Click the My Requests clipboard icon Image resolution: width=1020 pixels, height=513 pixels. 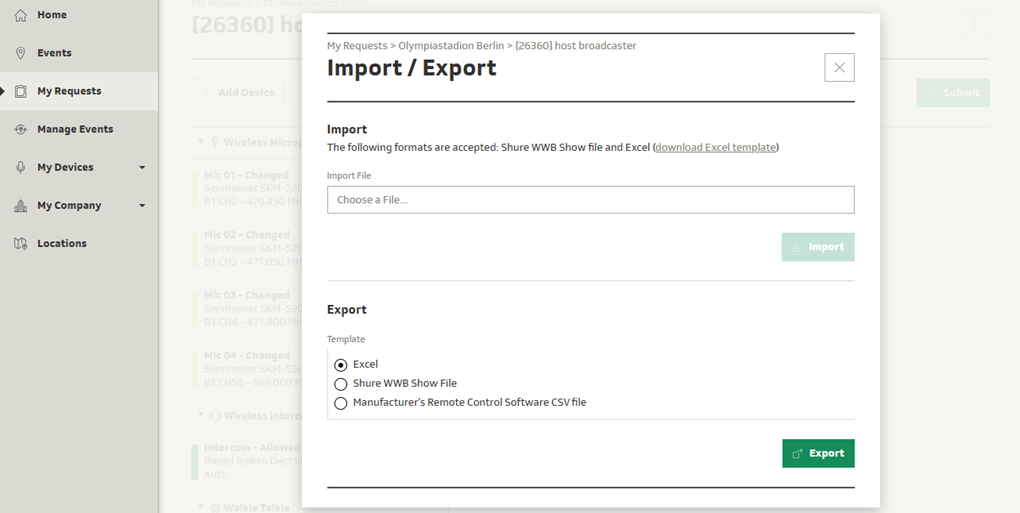[x=20, y=91]
